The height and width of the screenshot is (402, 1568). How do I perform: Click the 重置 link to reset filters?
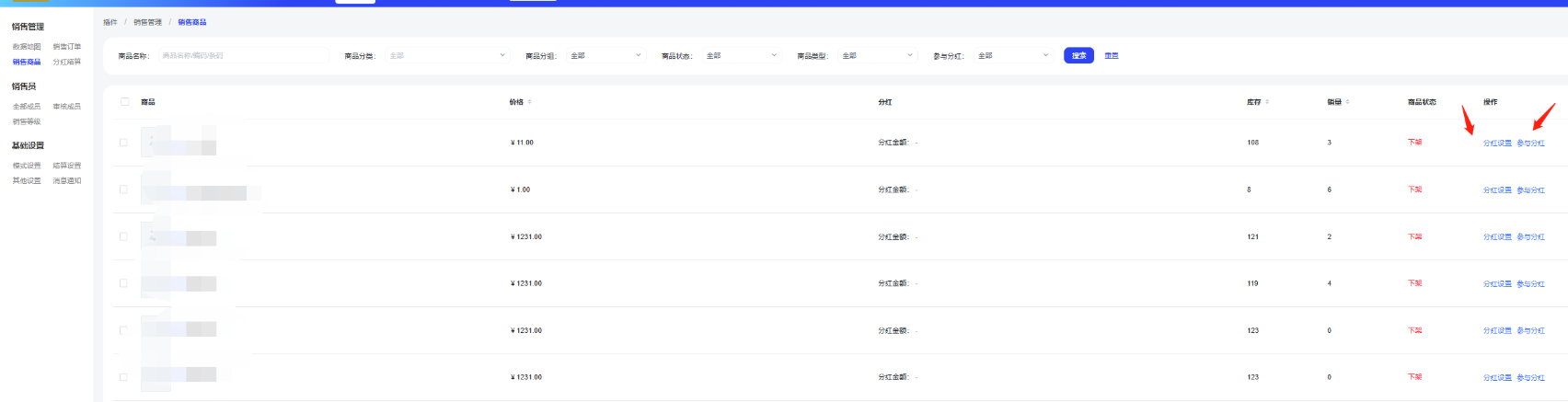1112,56
